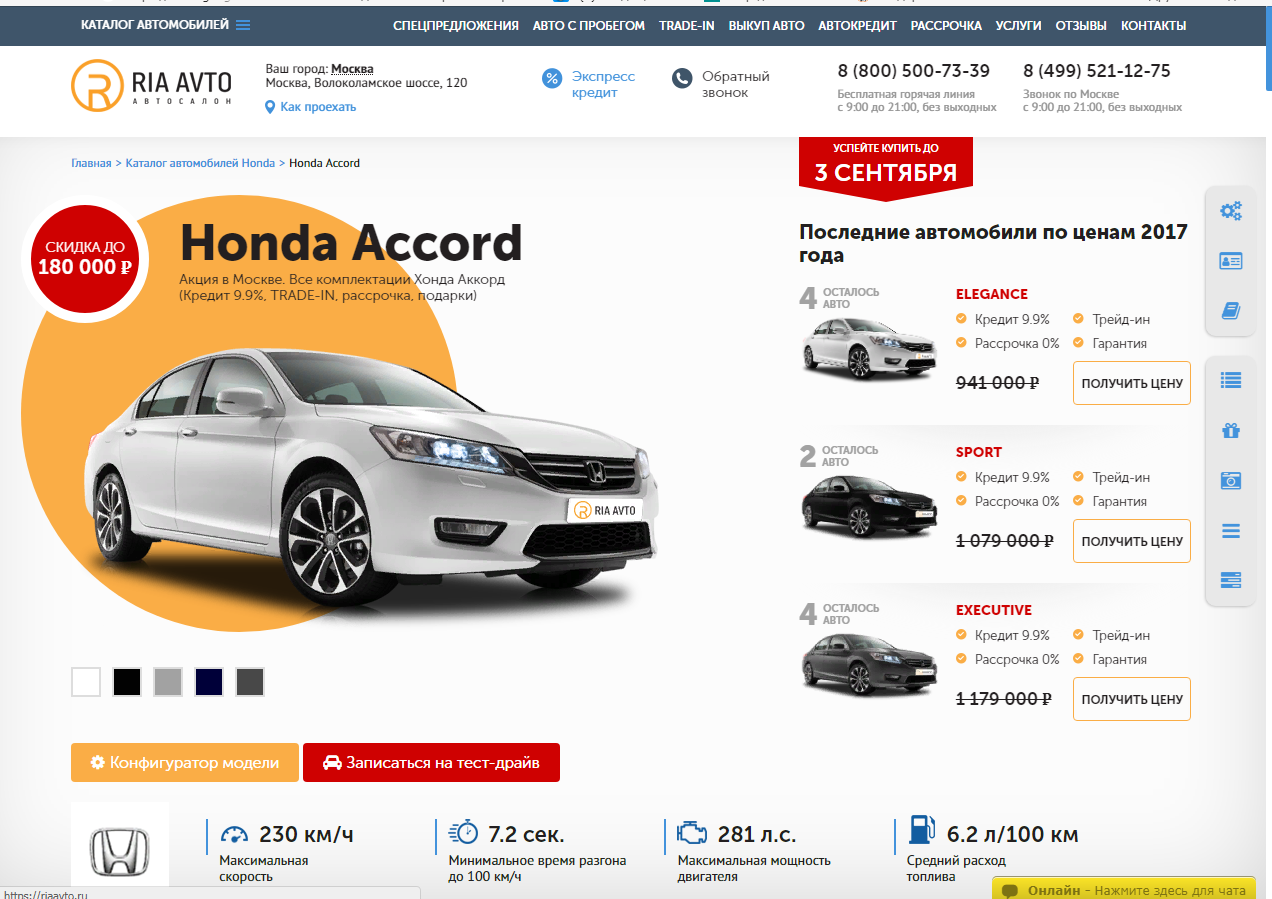The height and width of the screenshot is (899, 1272).
Task: Open the Онлайн chat bar
Action: (1123, 889)
